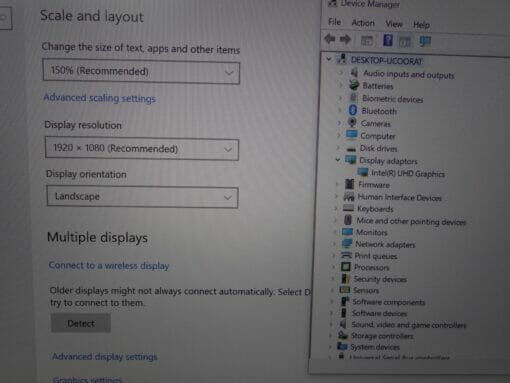Select the DESKTOP-UCOORAT computer name
510x383 pixels.
click(x=386, y=61)
